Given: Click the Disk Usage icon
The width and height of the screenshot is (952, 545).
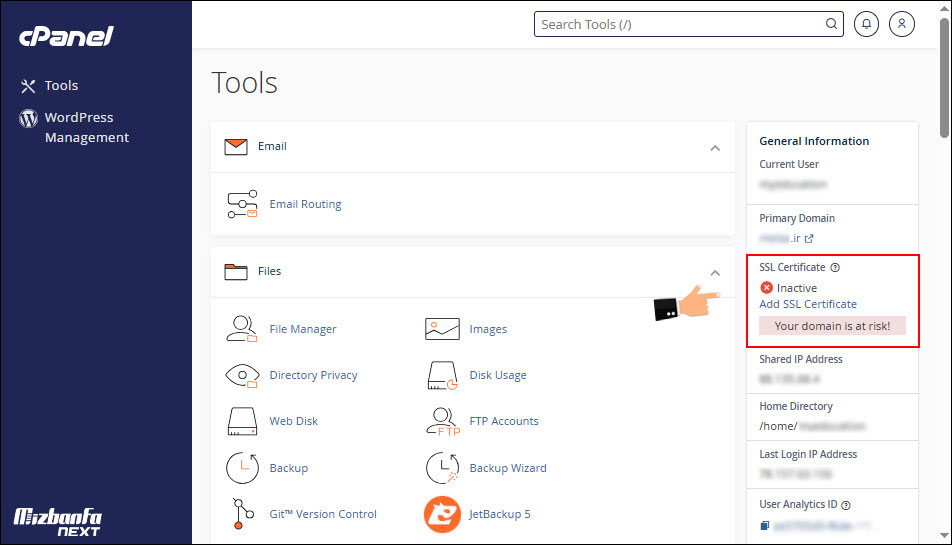Looking at the screenshot, I should click(x=442, y=375).
